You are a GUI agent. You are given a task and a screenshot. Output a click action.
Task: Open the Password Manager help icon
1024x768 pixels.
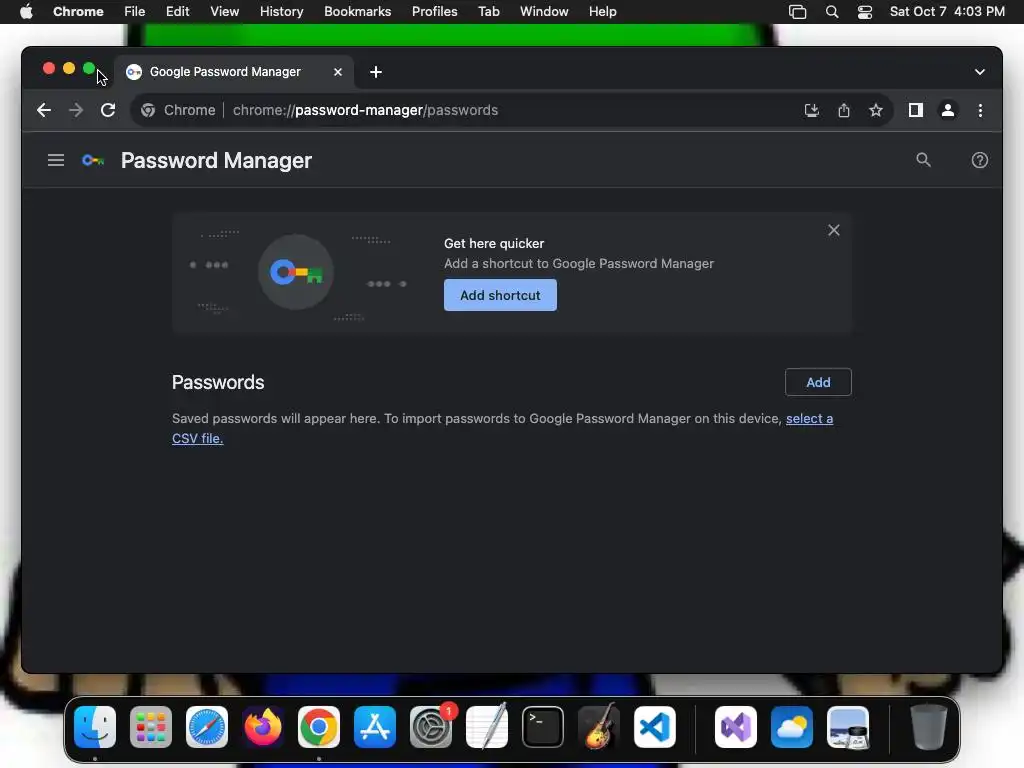(x=979, y=160)
